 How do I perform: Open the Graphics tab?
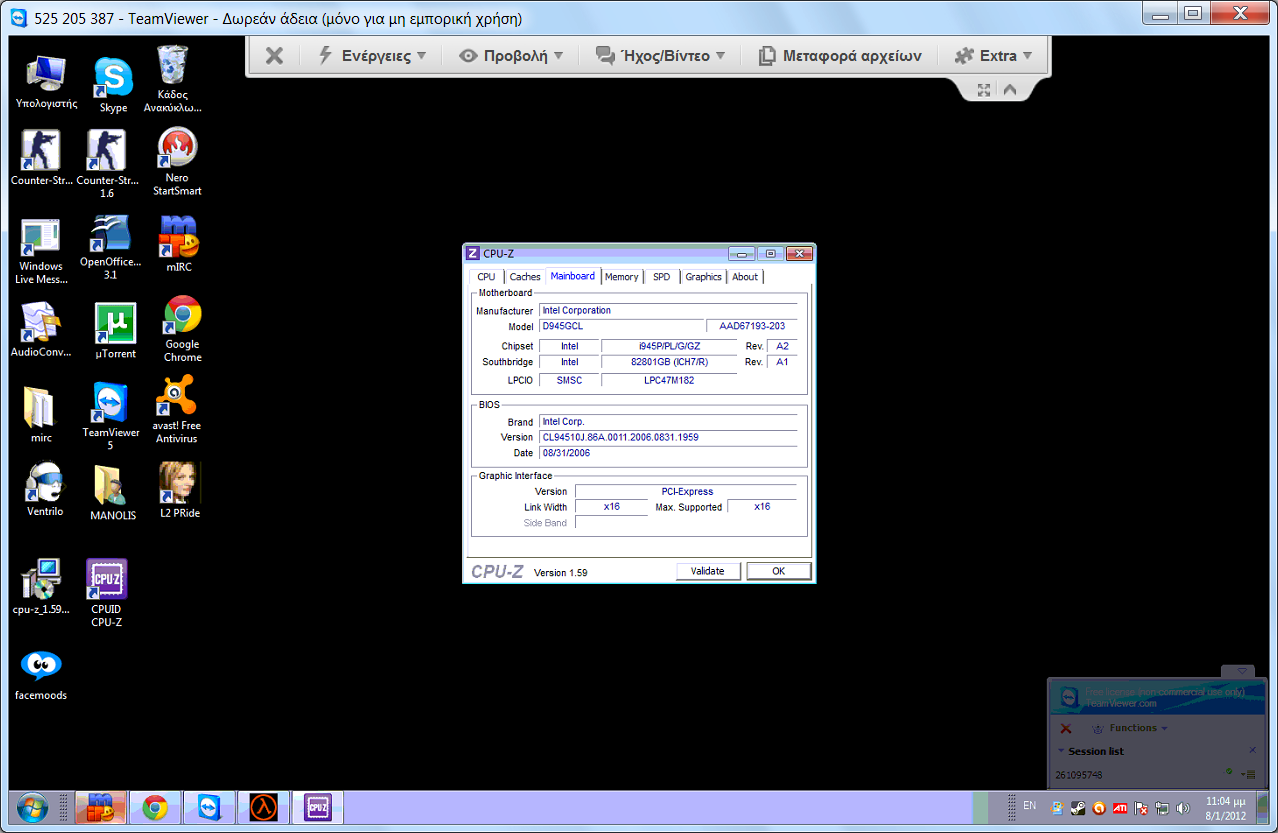point(703,277)
